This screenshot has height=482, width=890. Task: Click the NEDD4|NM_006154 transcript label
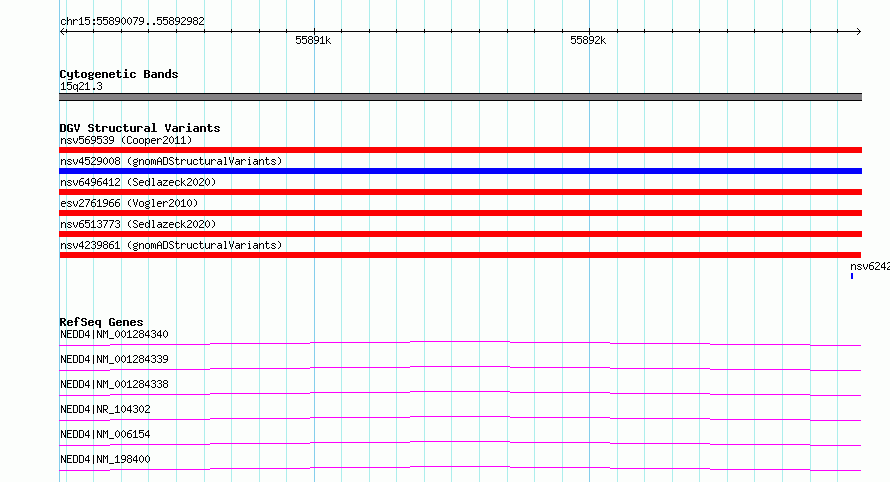[105, 434]
